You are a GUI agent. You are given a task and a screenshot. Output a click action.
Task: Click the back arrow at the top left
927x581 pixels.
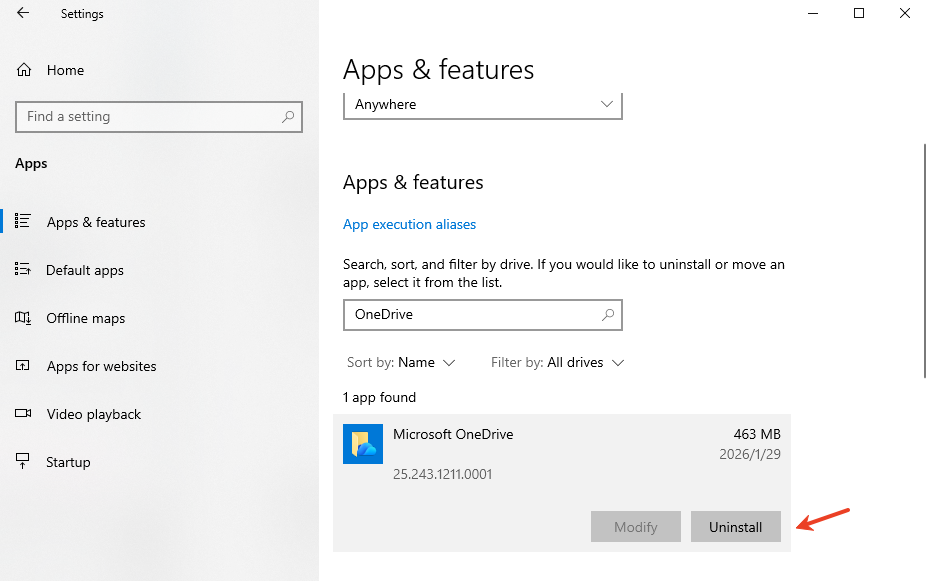point(21,14)
